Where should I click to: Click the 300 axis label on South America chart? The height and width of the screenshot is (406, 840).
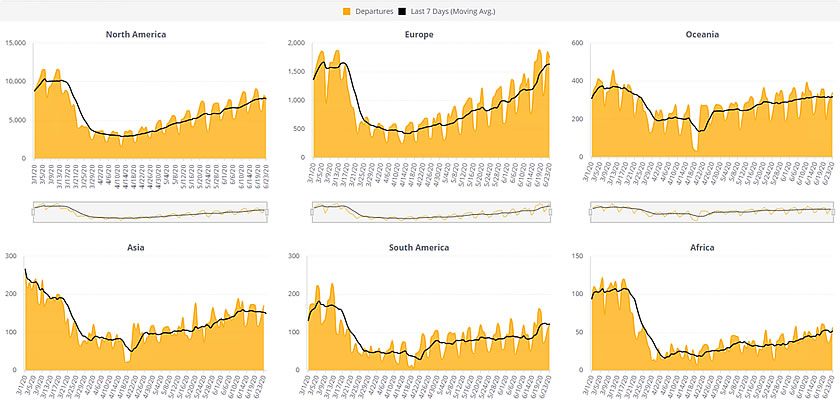pyautogui.click(x=294, y=256)
